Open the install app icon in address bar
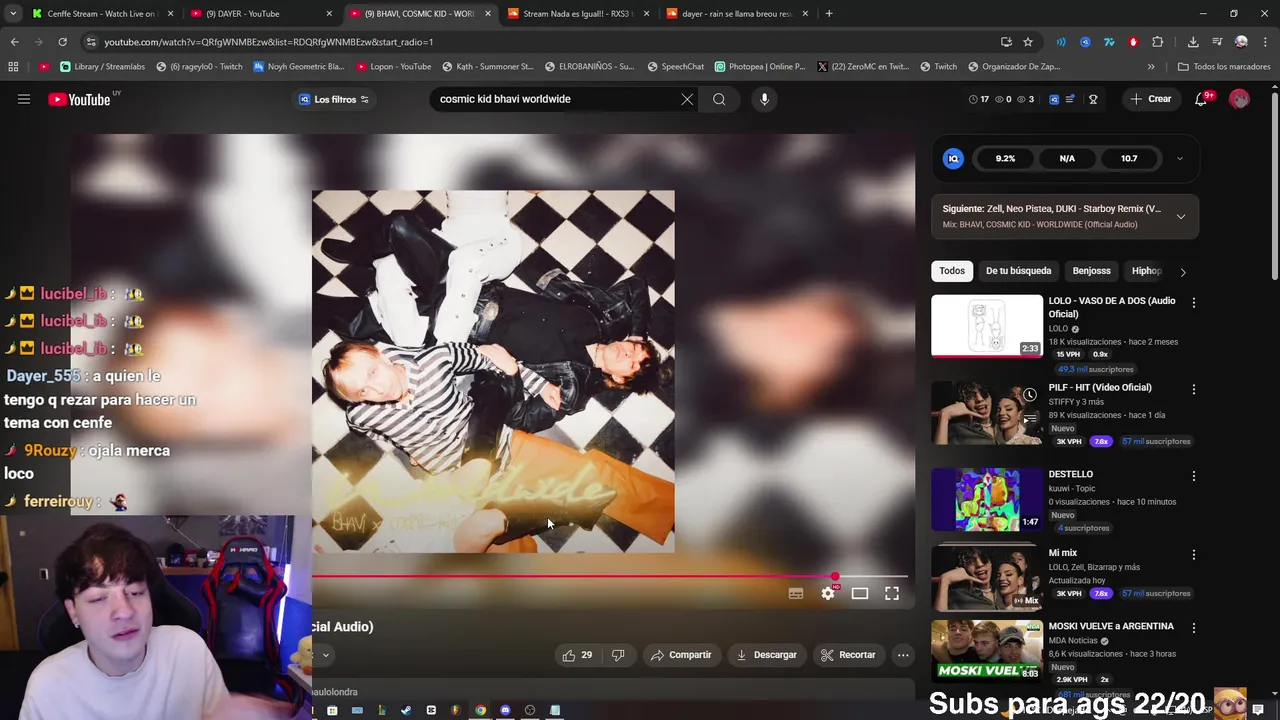Image resolution: width=1280 pixels, height=720 pixels. (x=1006, y=42)
